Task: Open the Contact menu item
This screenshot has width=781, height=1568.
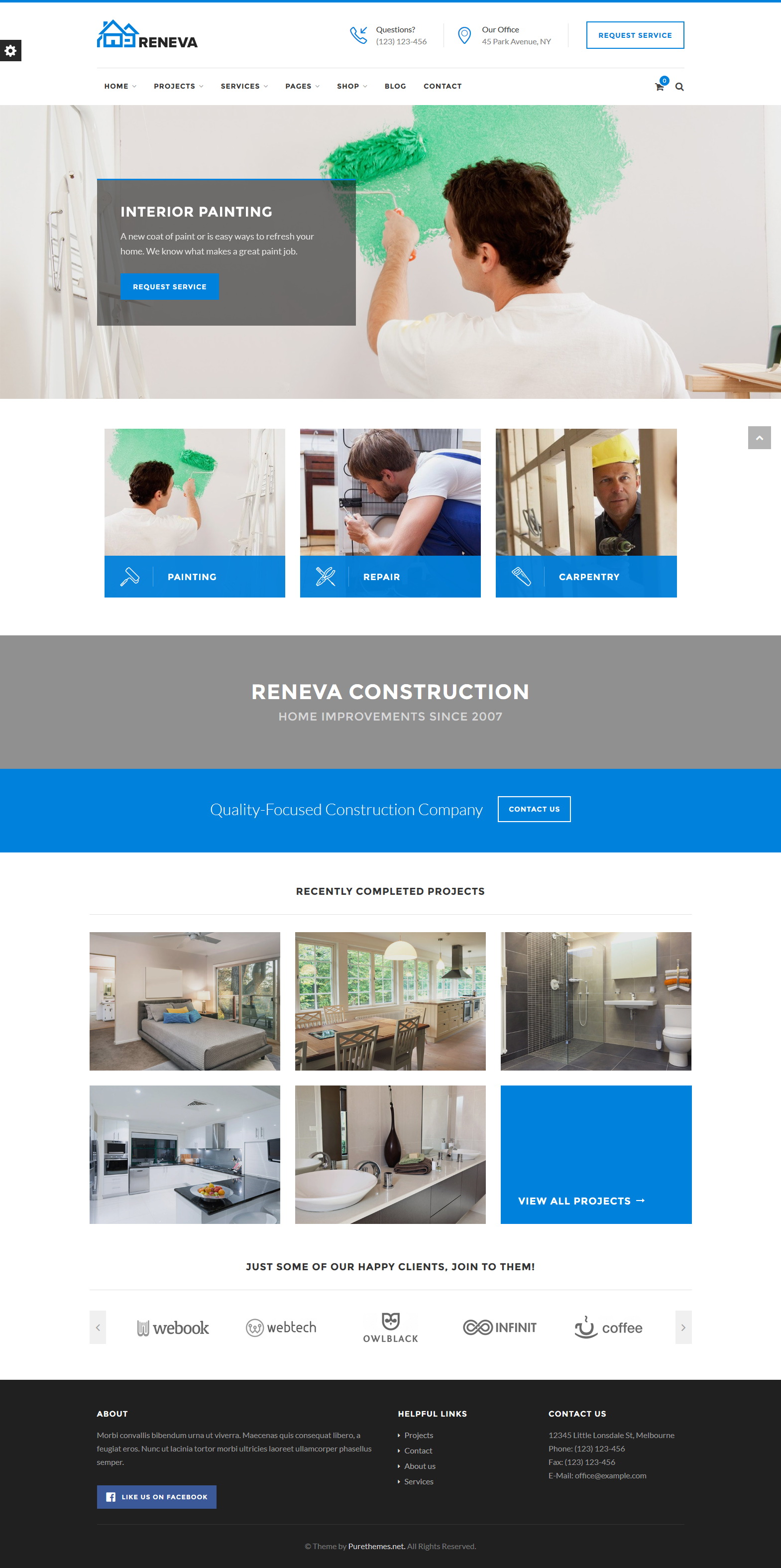Action: (442, 87)
